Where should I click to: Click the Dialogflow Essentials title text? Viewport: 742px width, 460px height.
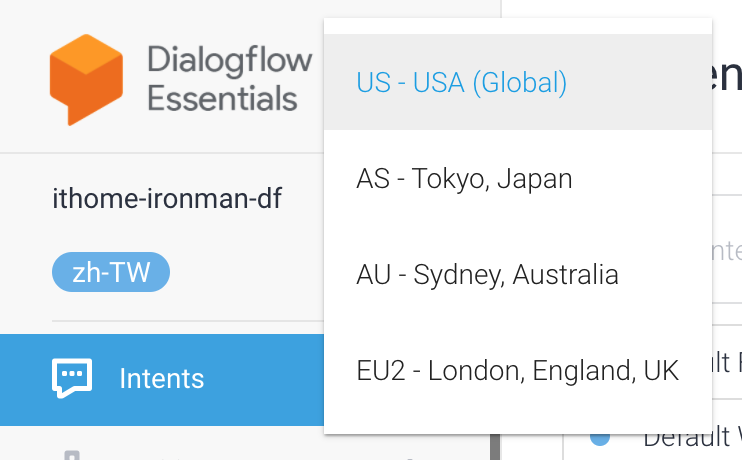tap(229, 79)
